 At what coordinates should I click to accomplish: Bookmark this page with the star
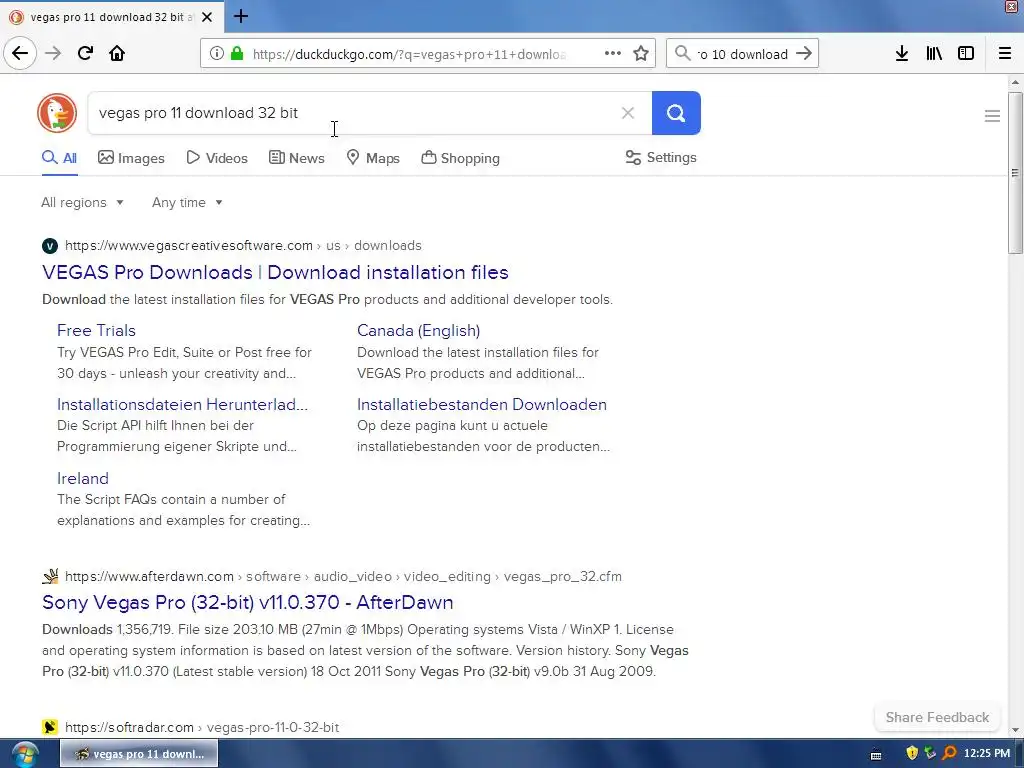(x=641, y=54)
